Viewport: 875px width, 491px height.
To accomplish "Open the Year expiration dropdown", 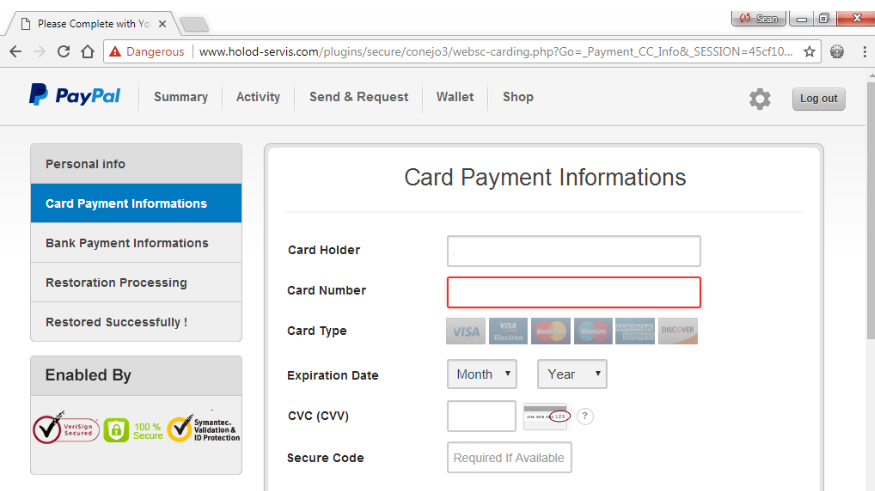I will 572,374.
